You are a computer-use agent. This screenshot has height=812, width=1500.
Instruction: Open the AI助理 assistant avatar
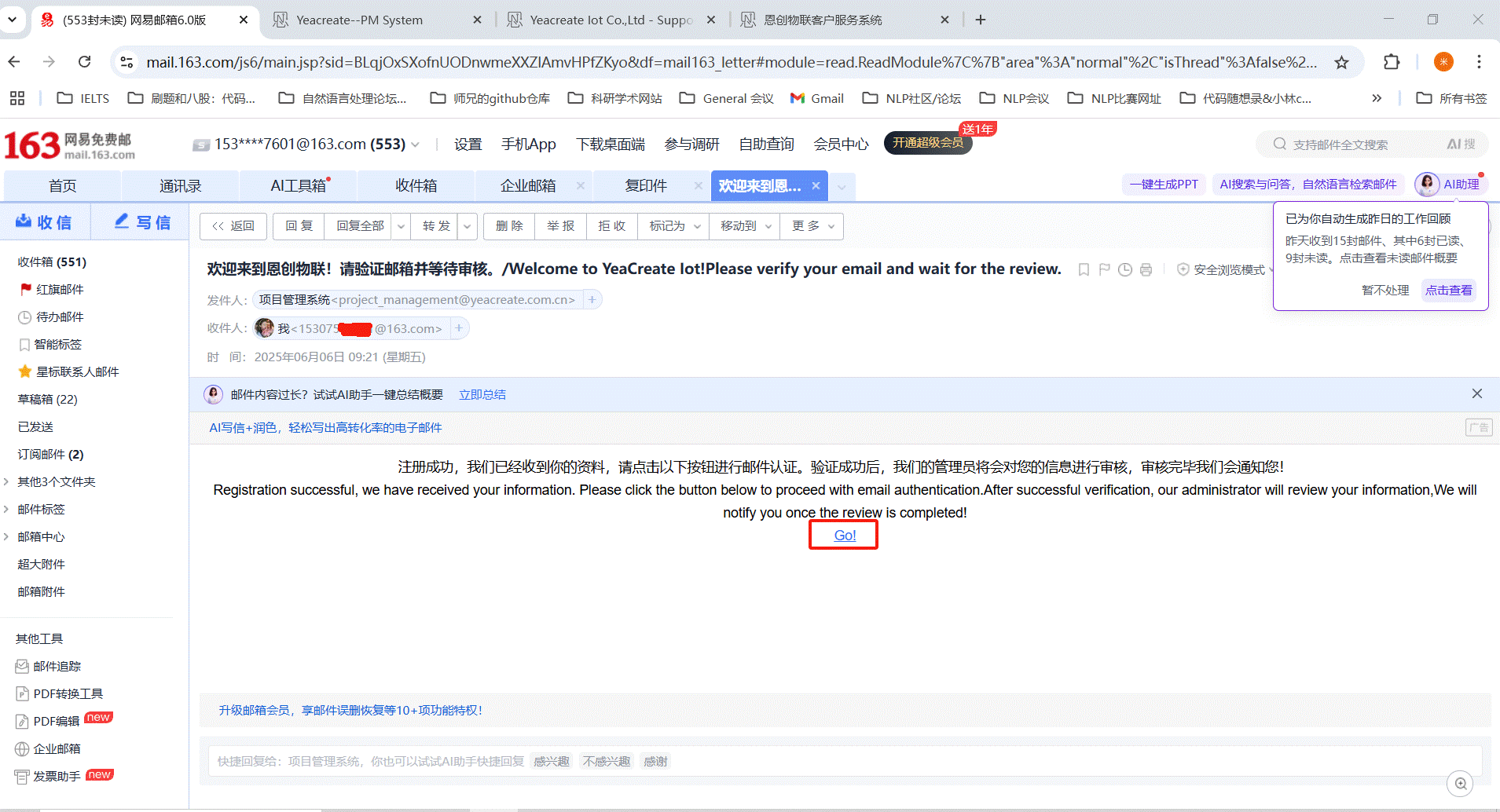(x=1426, y=185)
